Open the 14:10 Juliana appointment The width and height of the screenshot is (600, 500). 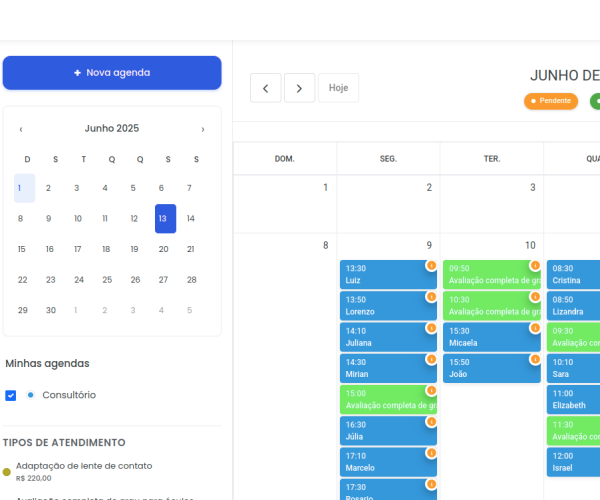pos(388,337)
